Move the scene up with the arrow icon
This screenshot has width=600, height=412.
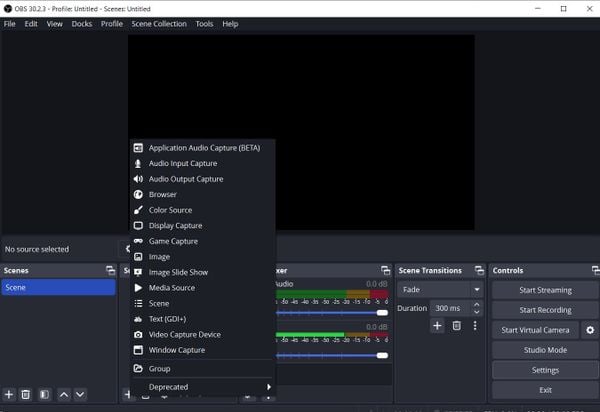click(64, 395)
